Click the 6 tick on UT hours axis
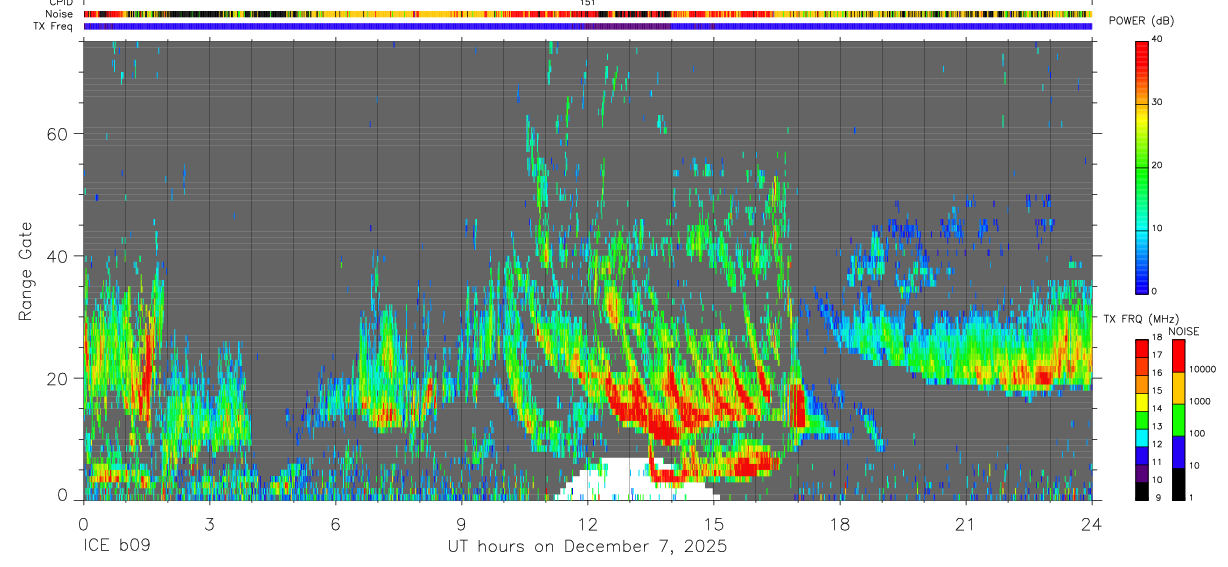Viewport: 1228px width, 567px height. click(x=335, y=524)
